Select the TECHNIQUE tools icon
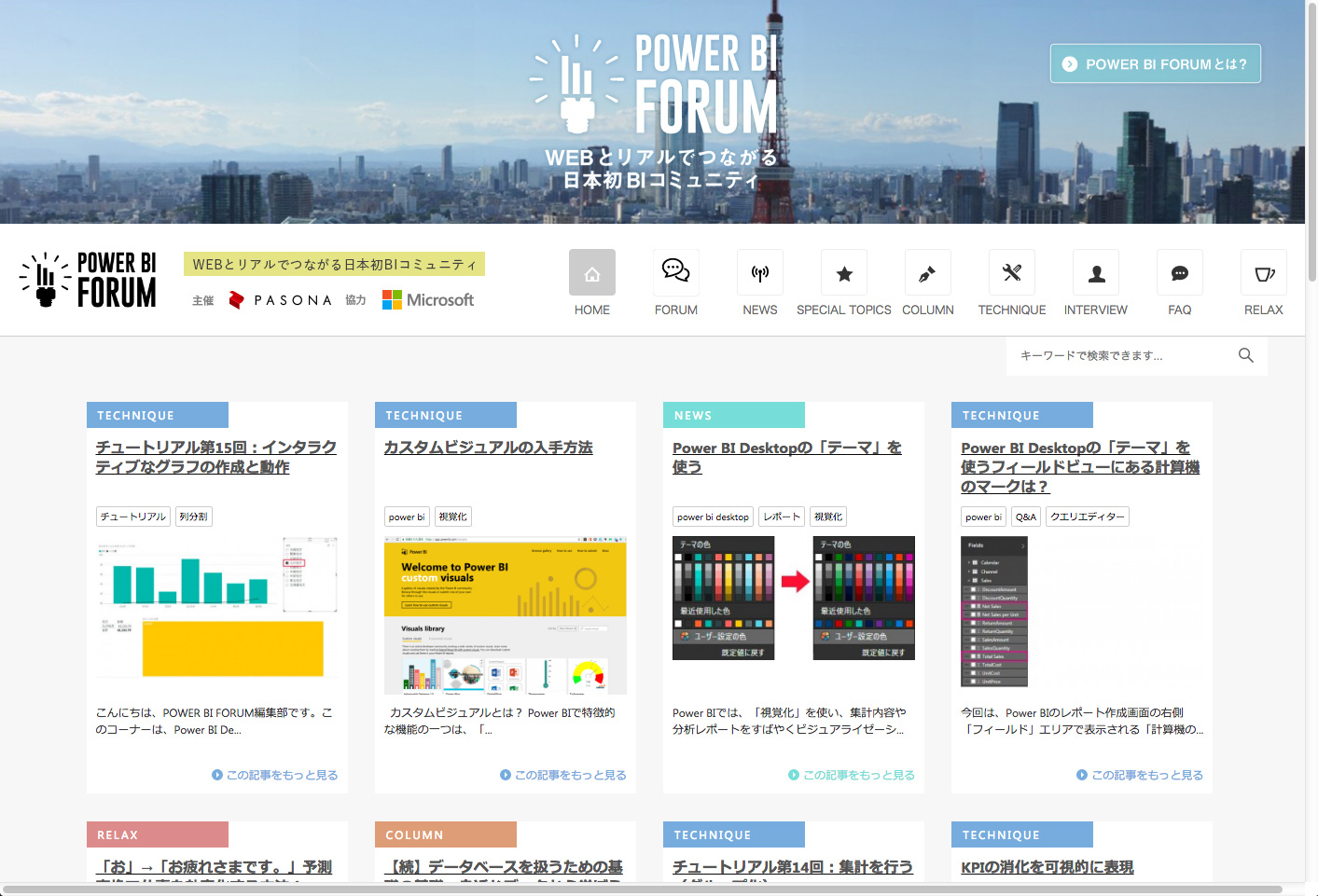This screenshot has height=896, width=1318. coord(1011,273)
